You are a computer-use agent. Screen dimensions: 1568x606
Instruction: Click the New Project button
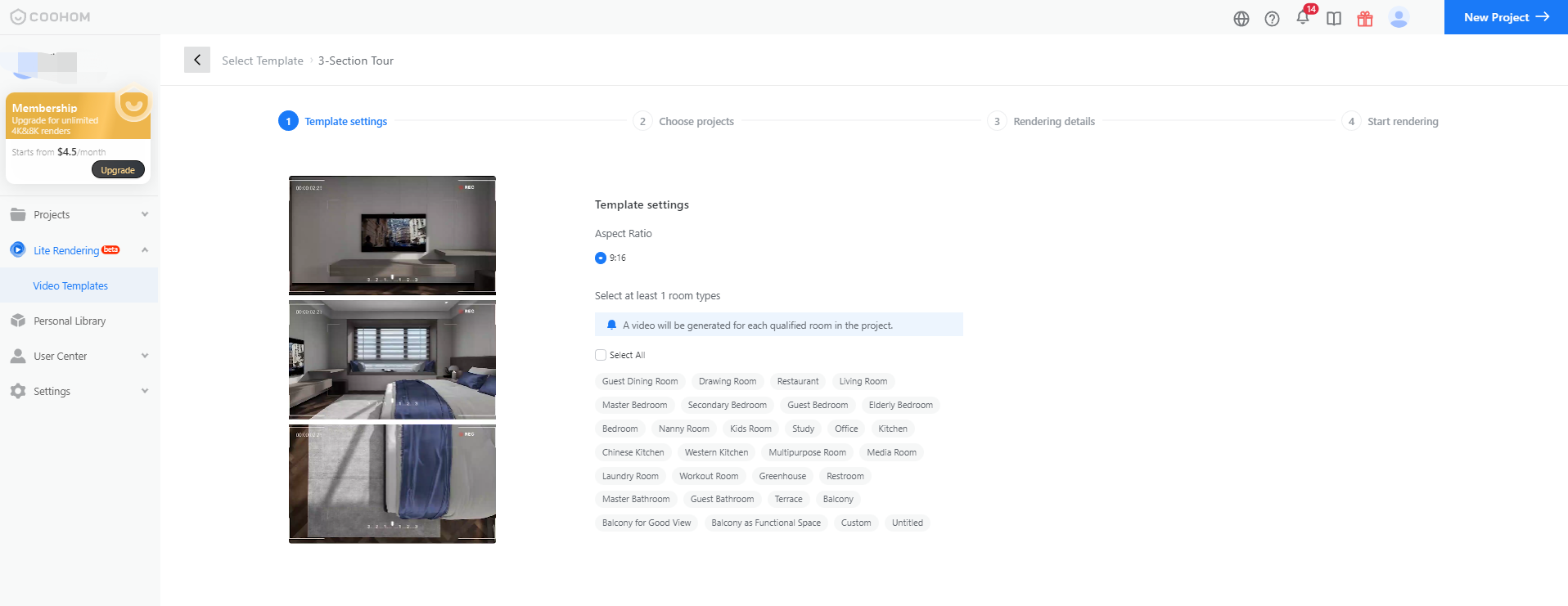(x=1505, y=17)
